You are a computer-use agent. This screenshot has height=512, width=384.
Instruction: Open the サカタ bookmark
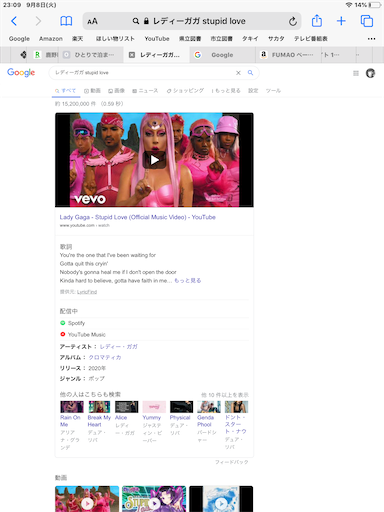tap(276, 39)
